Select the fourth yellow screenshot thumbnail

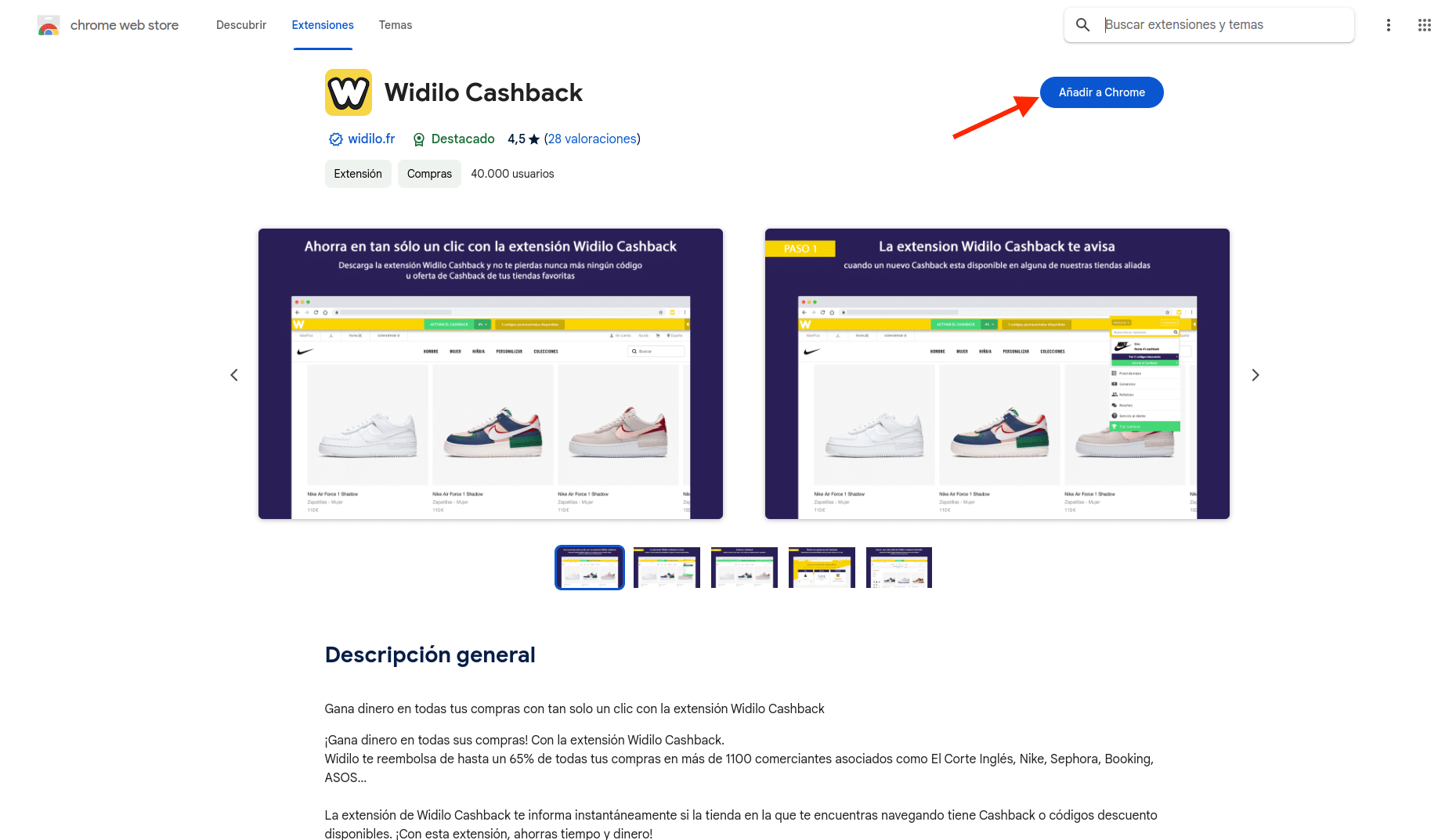pos(822,568)
